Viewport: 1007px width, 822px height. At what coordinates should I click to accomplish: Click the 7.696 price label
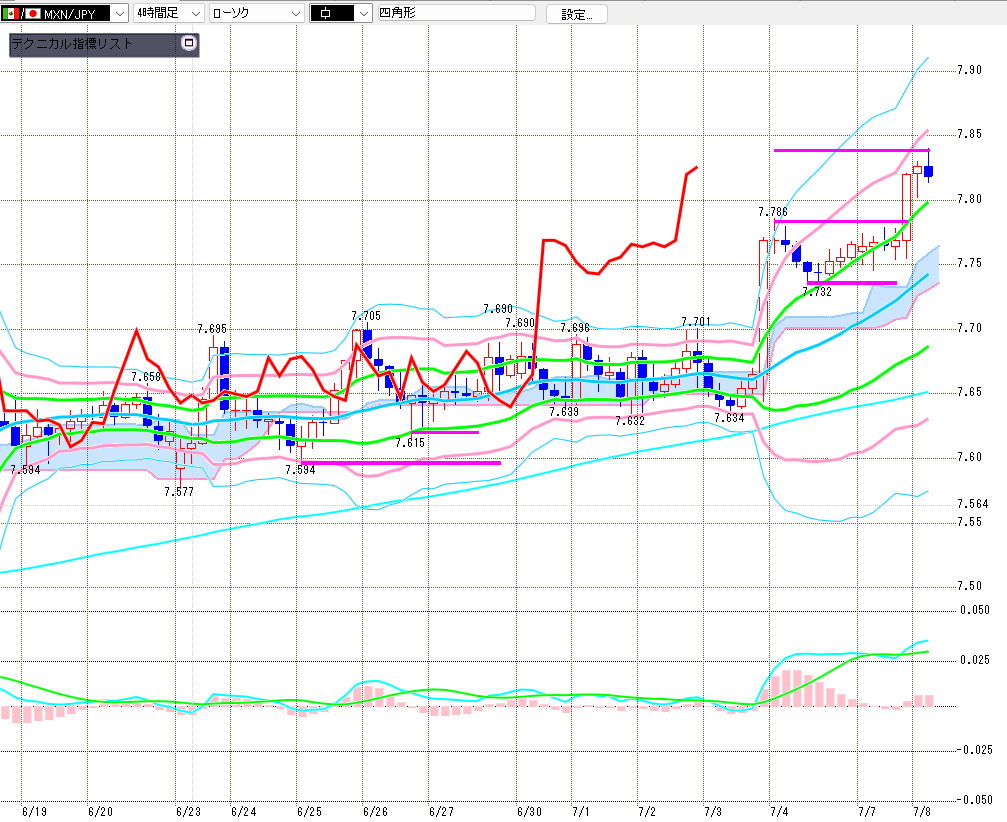(575, 328)
